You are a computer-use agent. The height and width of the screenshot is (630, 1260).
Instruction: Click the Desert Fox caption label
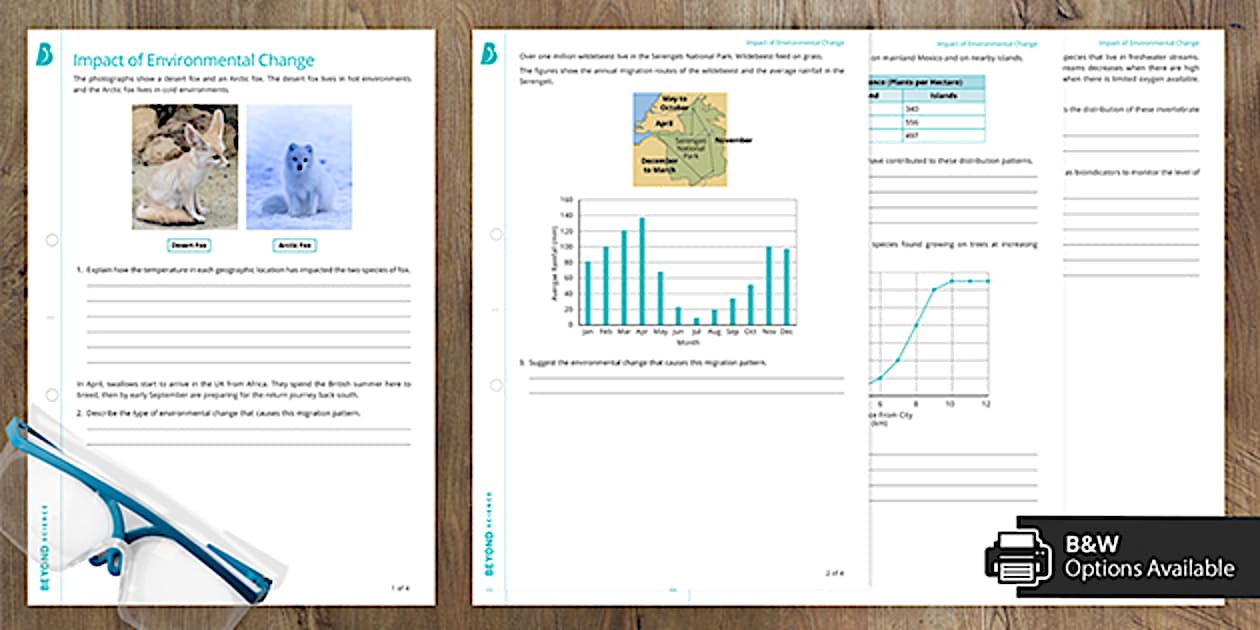187,242
